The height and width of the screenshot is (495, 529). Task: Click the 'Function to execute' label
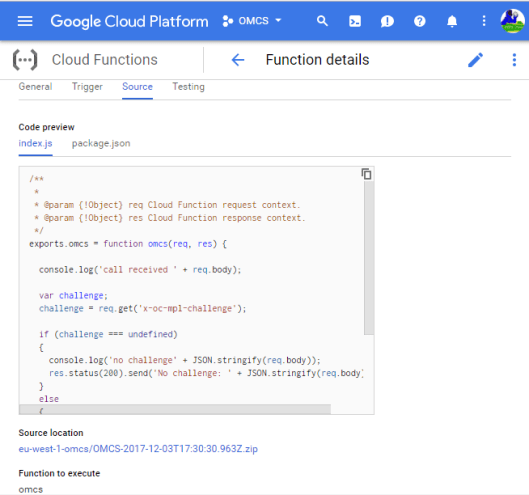59,473
